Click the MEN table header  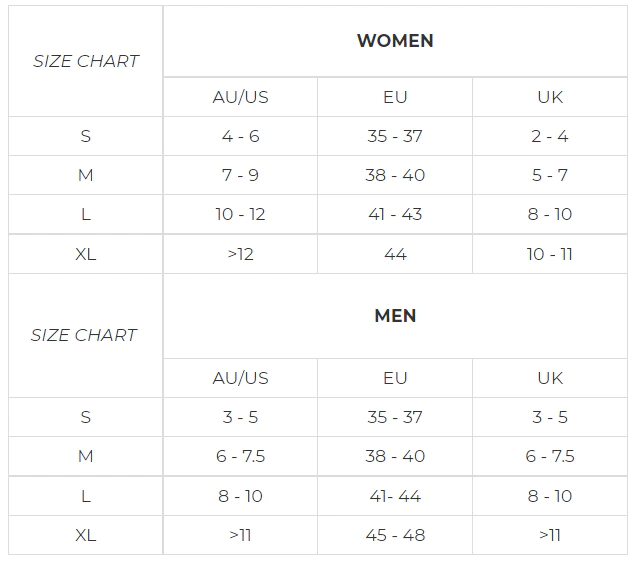(x=395, y=316)
